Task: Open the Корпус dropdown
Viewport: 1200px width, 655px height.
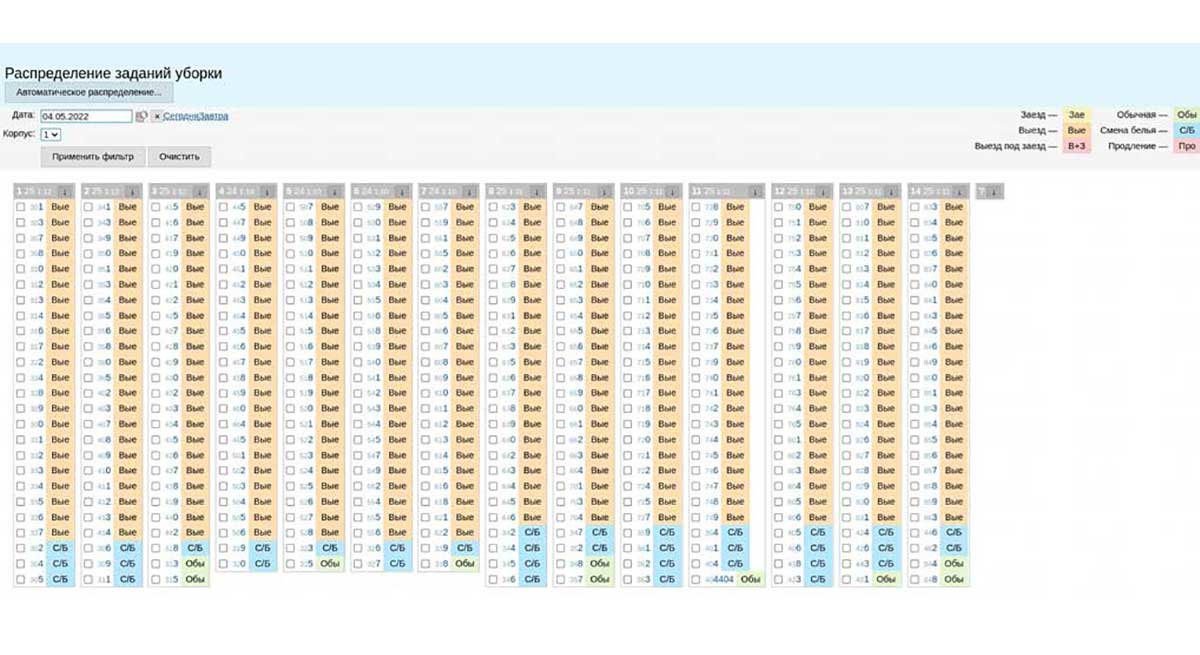Action: 51,134
